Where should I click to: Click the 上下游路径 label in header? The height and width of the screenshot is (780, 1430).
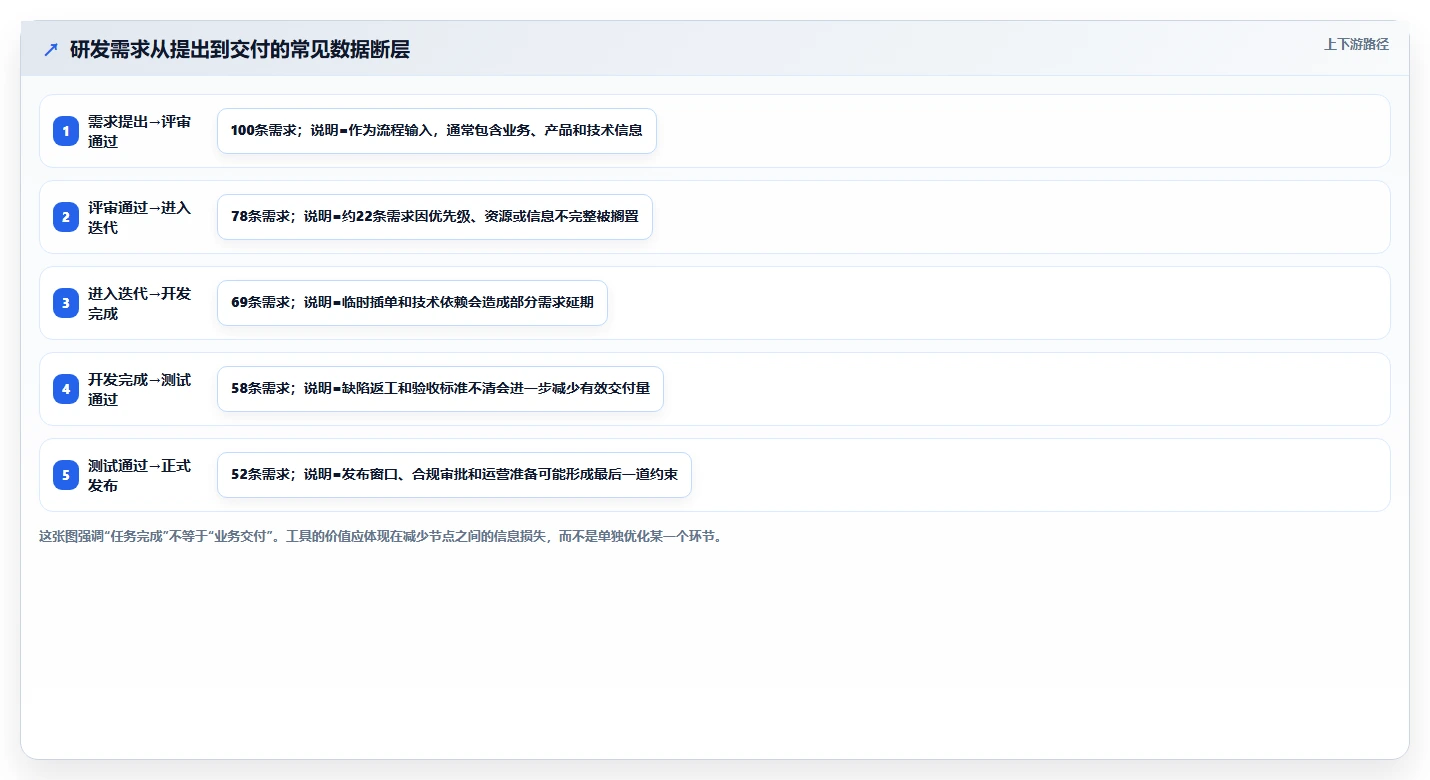pyautogui.click(x=1356, y=44)
